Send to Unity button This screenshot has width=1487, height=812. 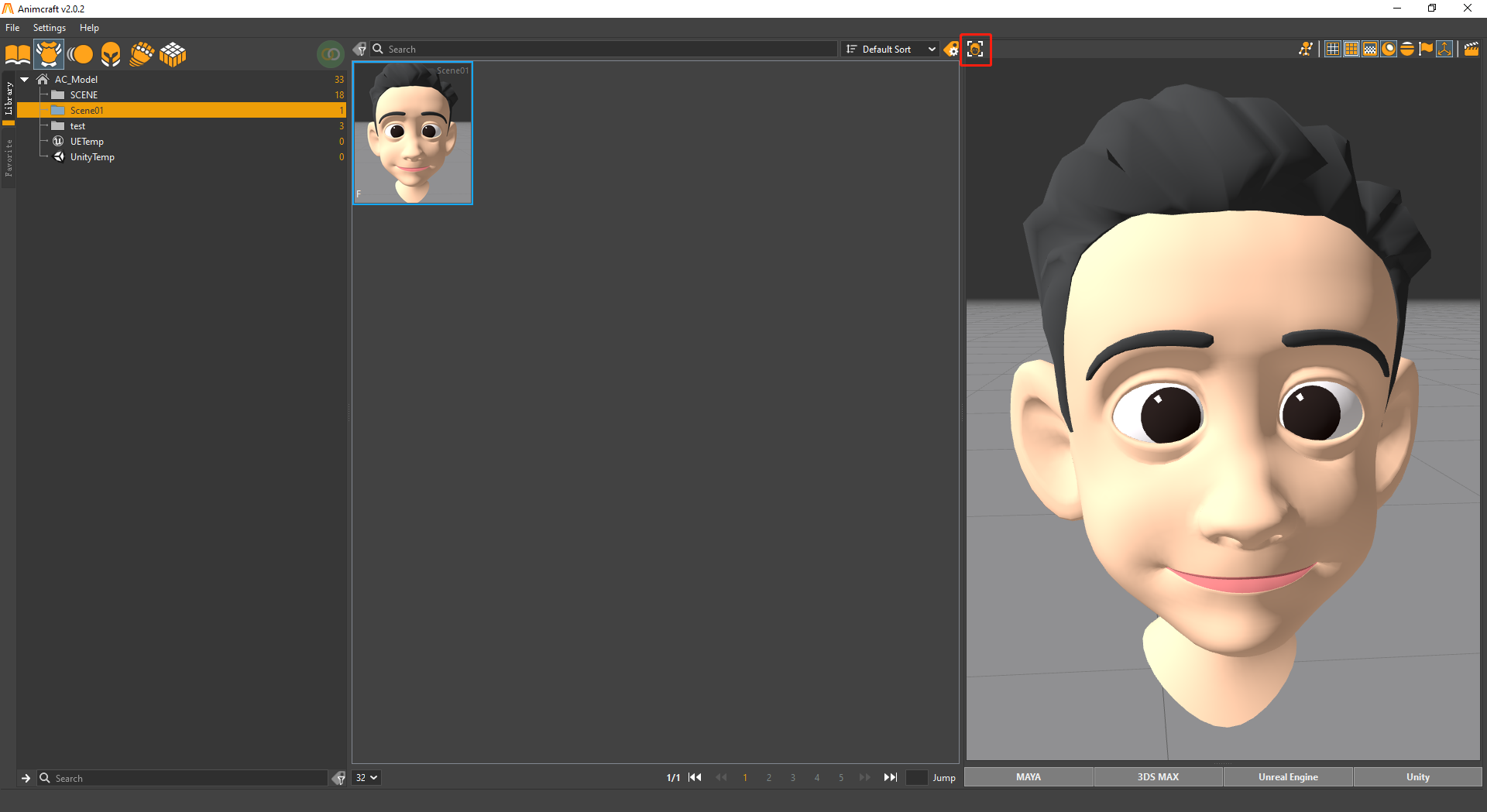[1417, 776]
